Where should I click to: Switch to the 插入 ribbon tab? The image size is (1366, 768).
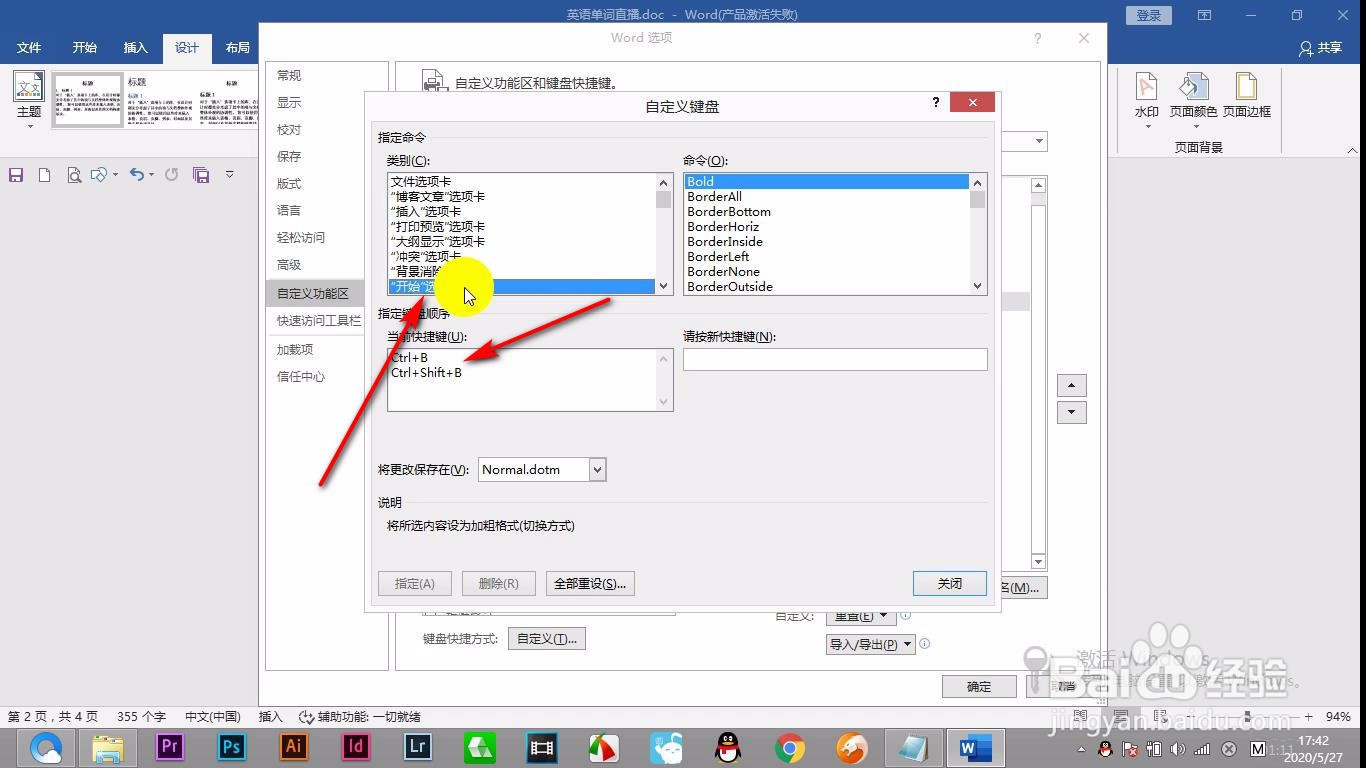coord(135,48)
